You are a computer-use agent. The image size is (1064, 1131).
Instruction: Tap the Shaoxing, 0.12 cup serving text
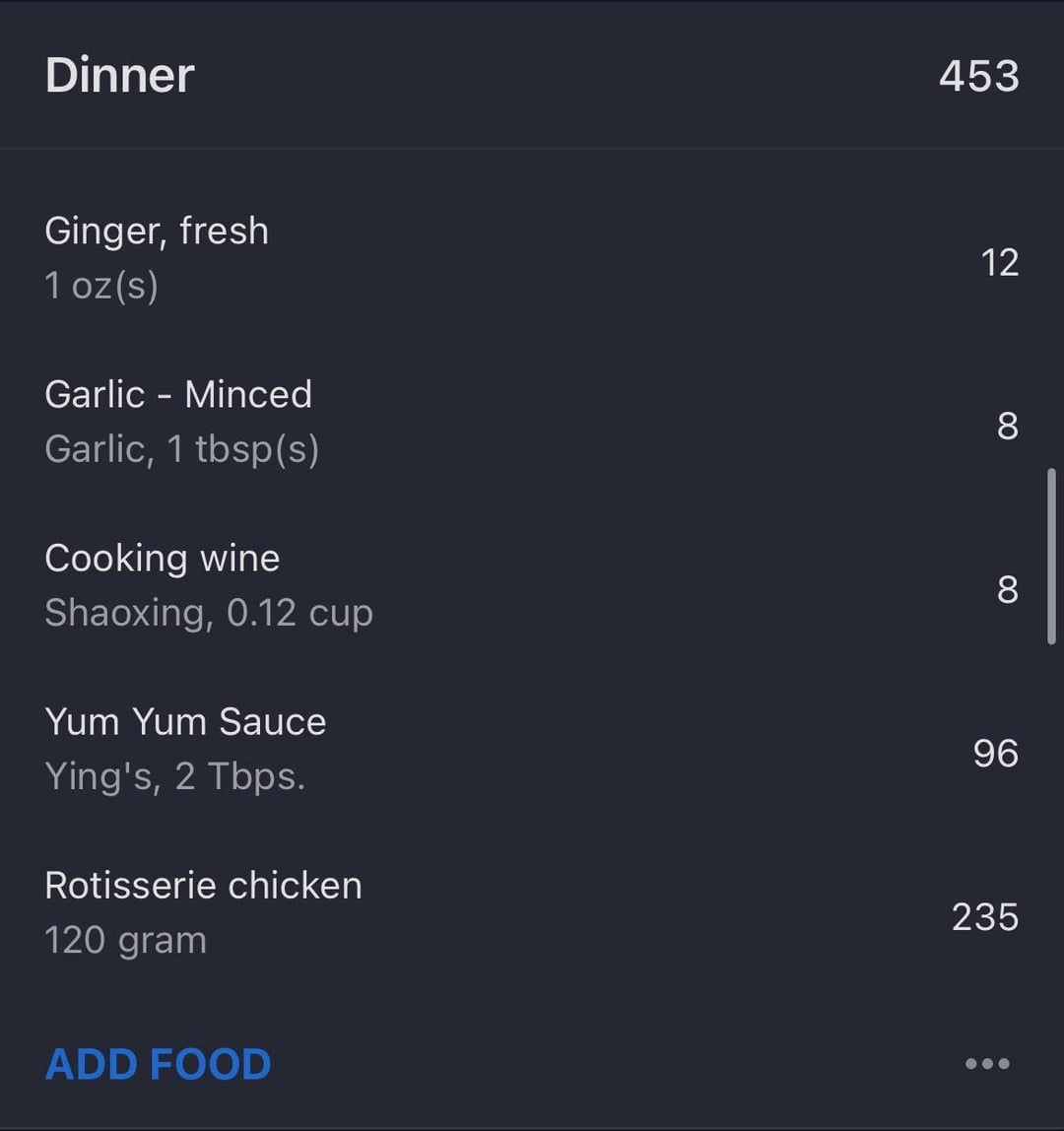pos(209,613)
